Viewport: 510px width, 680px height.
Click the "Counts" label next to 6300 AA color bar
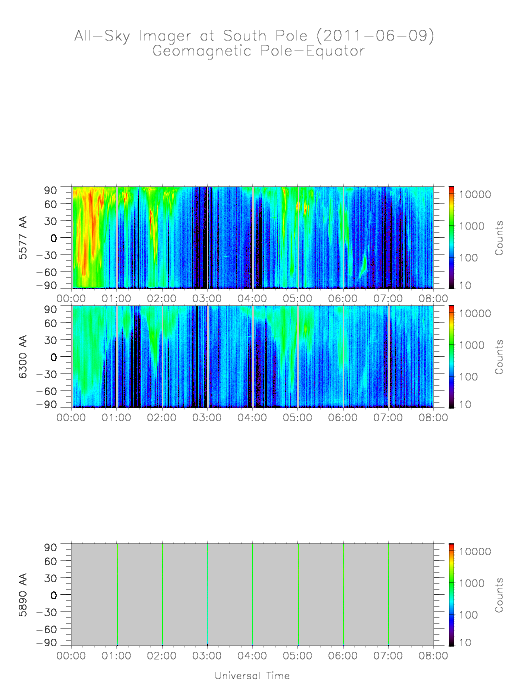tap(499, 357)
